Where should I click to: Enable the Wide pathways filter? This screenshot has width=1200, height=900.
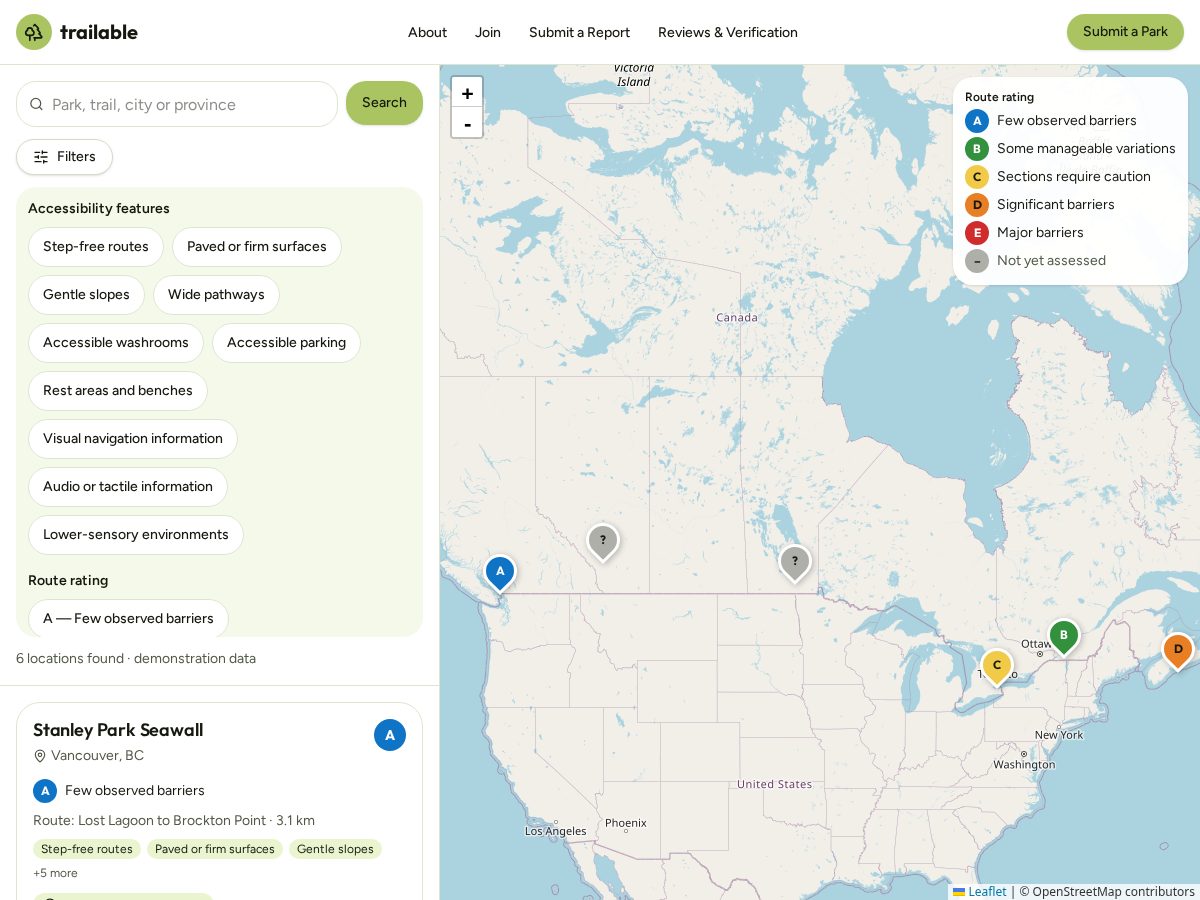(216, 295)
